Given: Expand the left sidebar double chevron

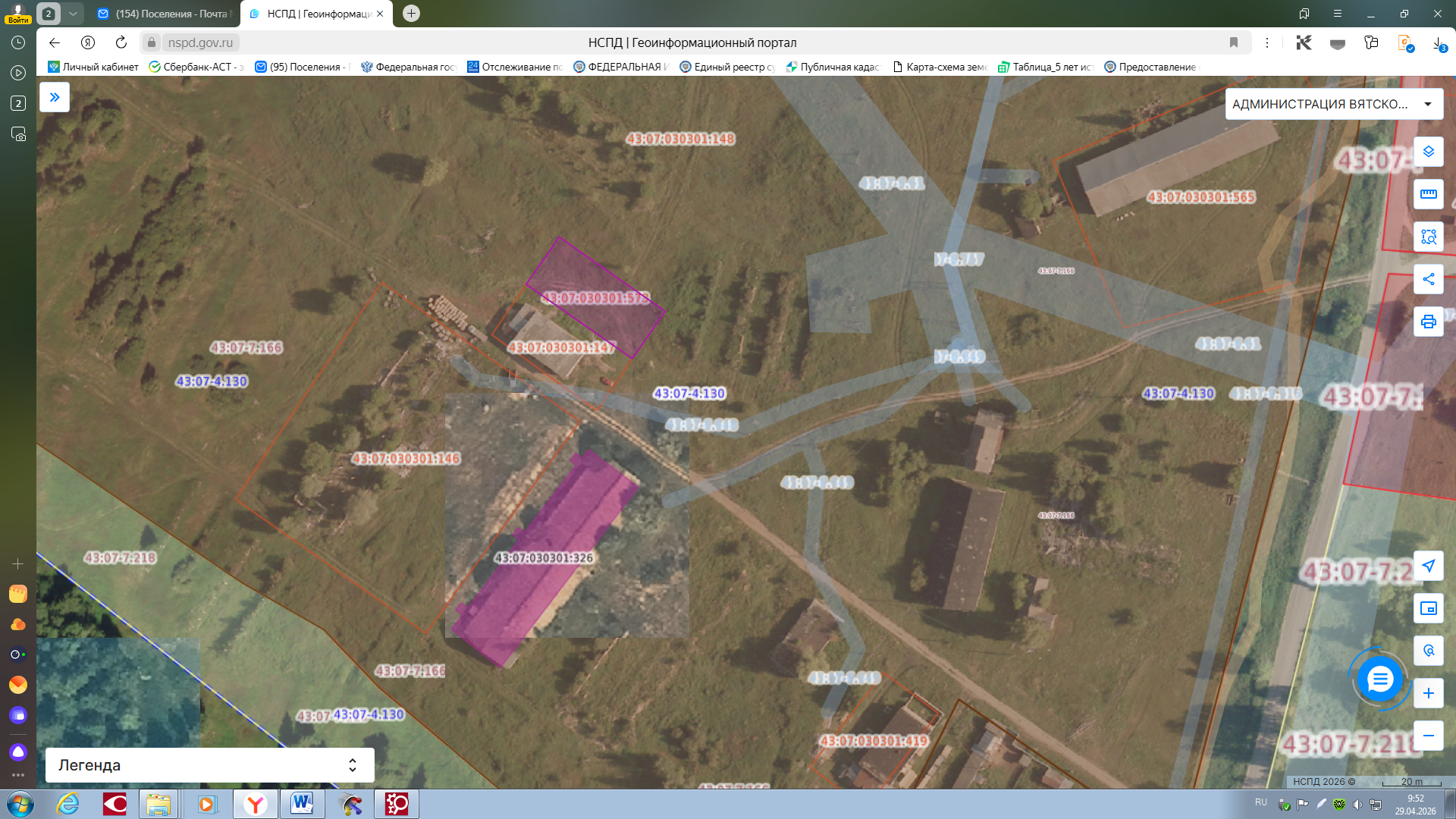Looking at the screenshot, I should [x=55, y=97].
